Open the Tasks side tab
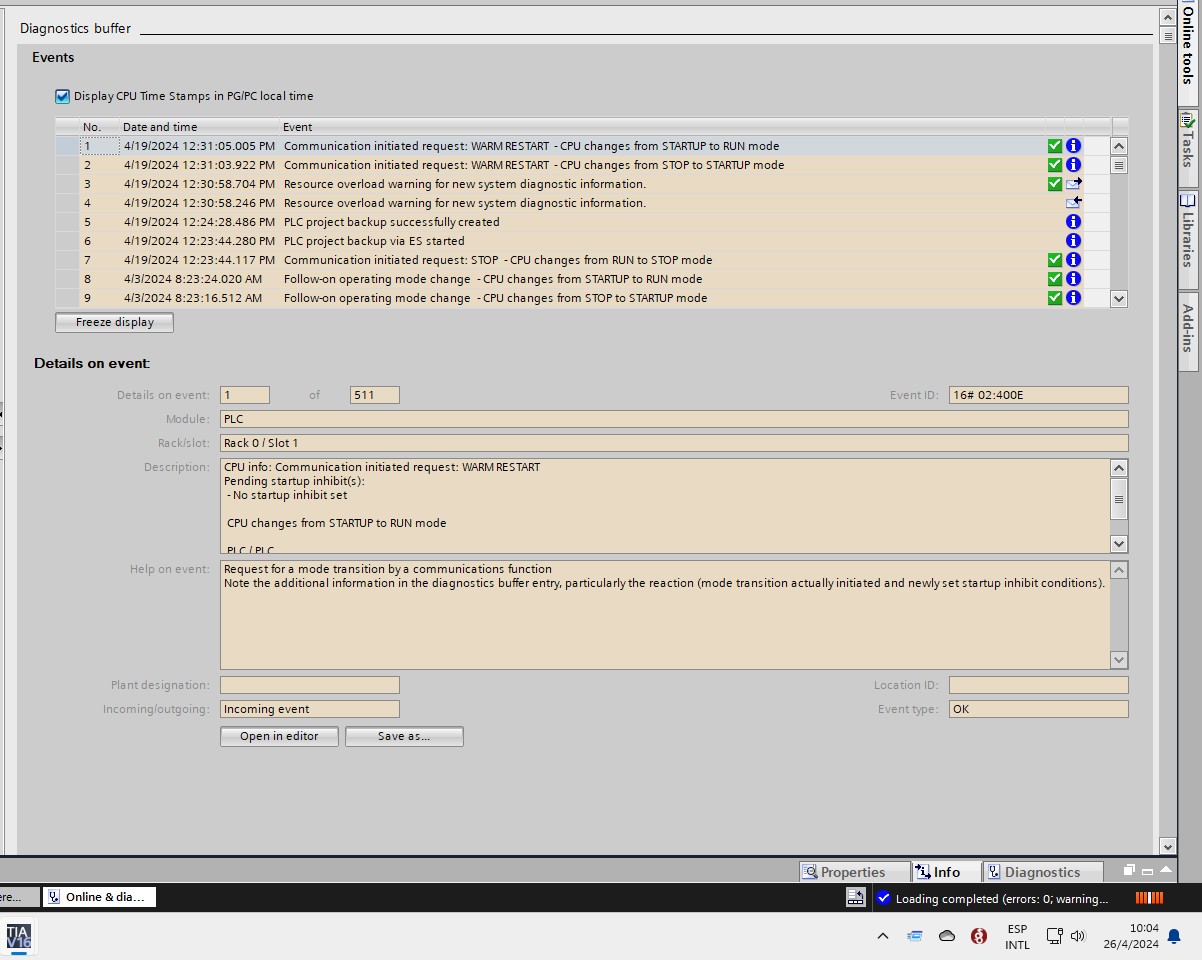1202x960 pixels. [x=1189, y=147]
